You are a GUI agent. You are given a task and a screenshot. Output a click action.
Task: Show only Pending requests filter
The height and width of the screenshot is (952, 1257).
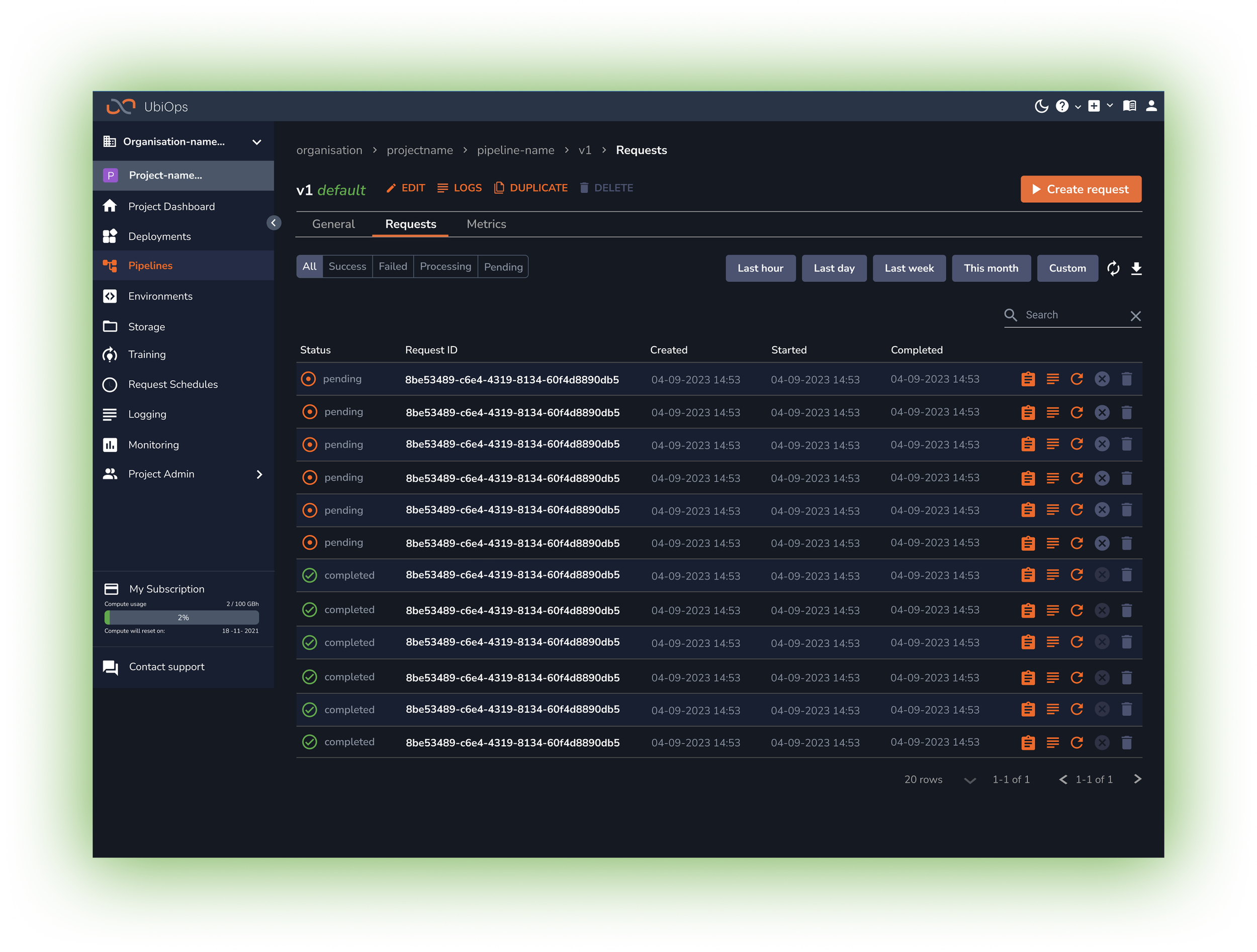click(503, 267)
